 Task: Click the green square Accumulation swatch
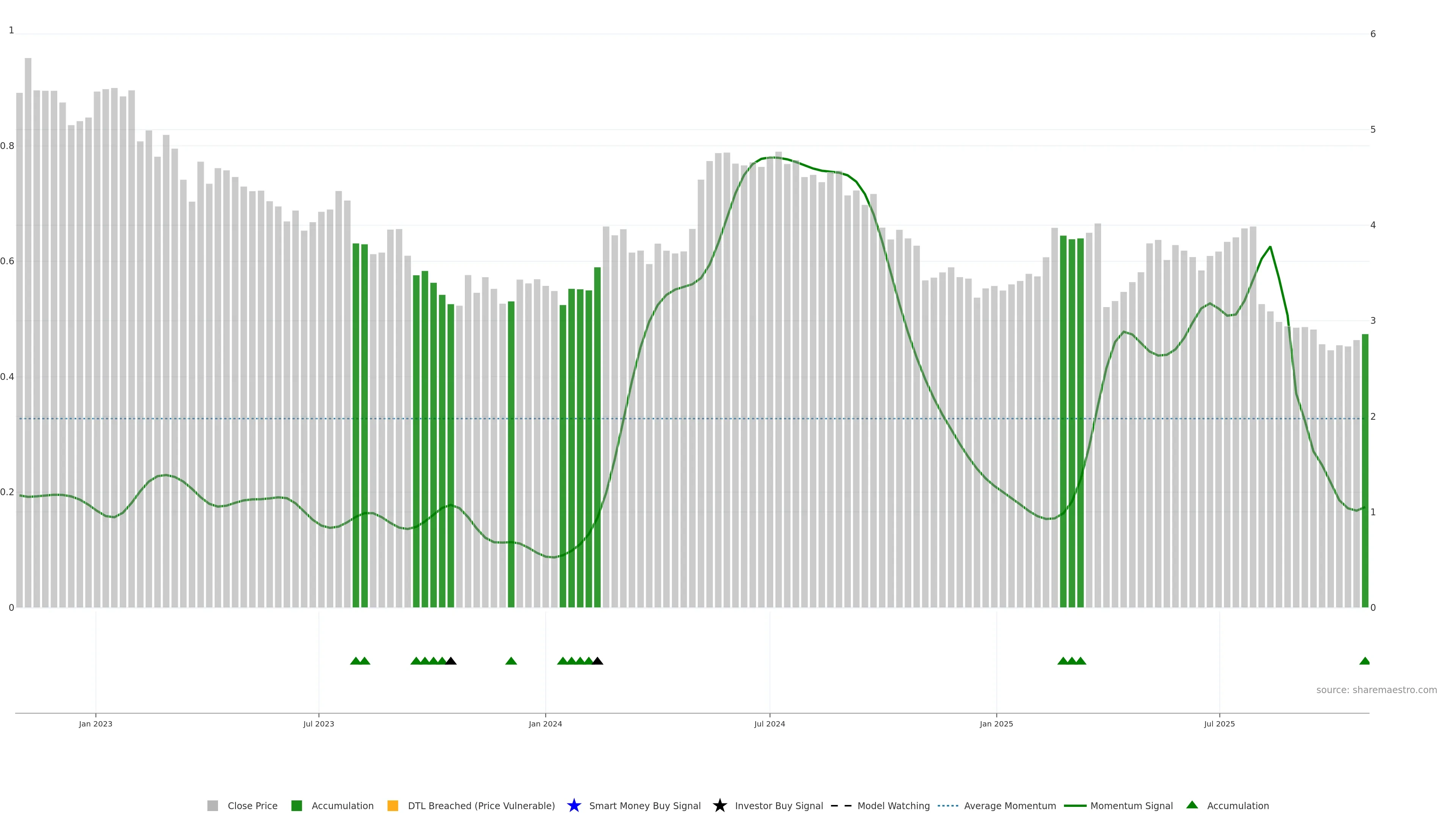click(x=296, y=805)
